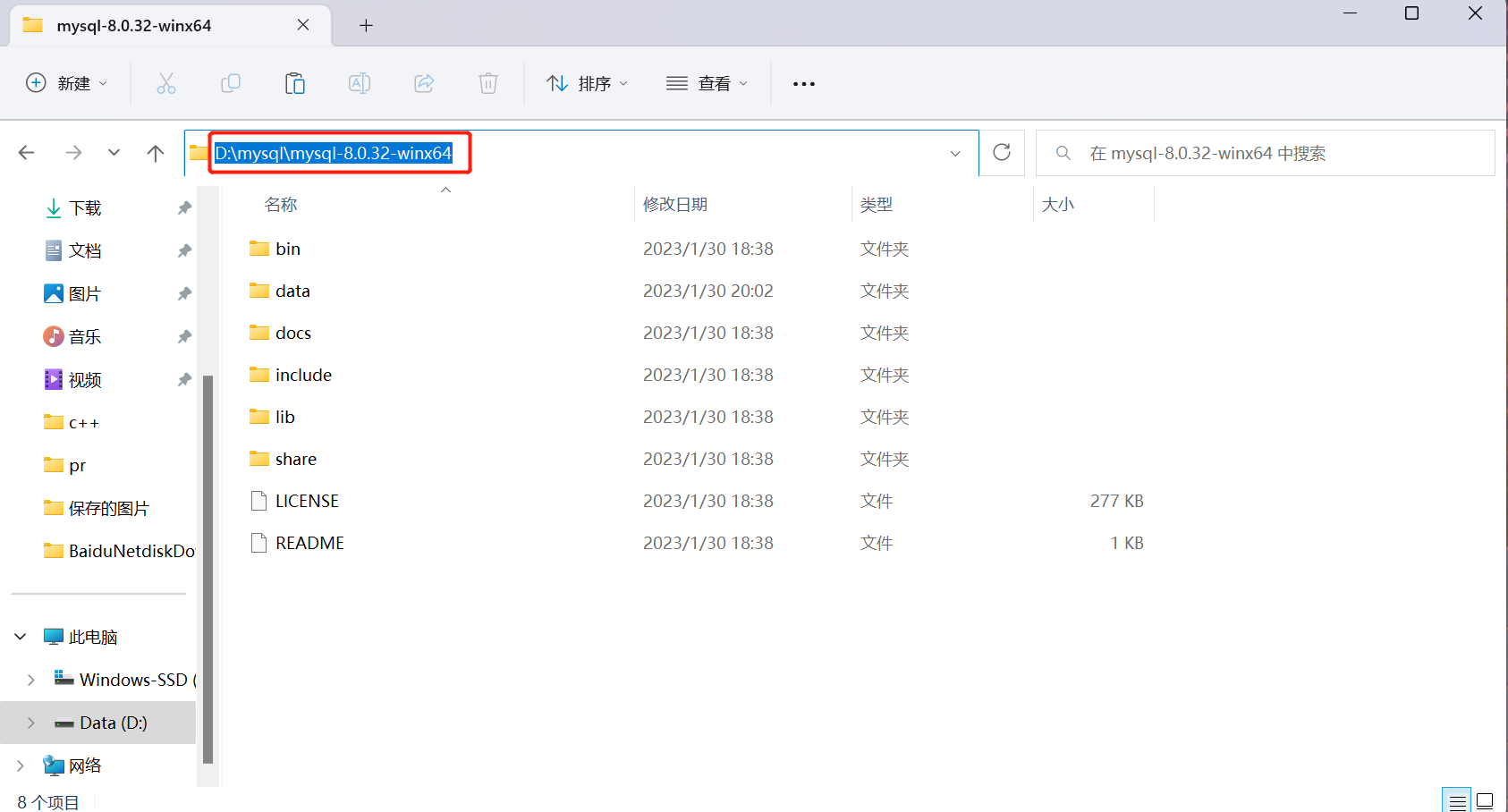Collapse the 此电脑 tree node
This screenshot has width=1508, height=812.
coord(20,637)
